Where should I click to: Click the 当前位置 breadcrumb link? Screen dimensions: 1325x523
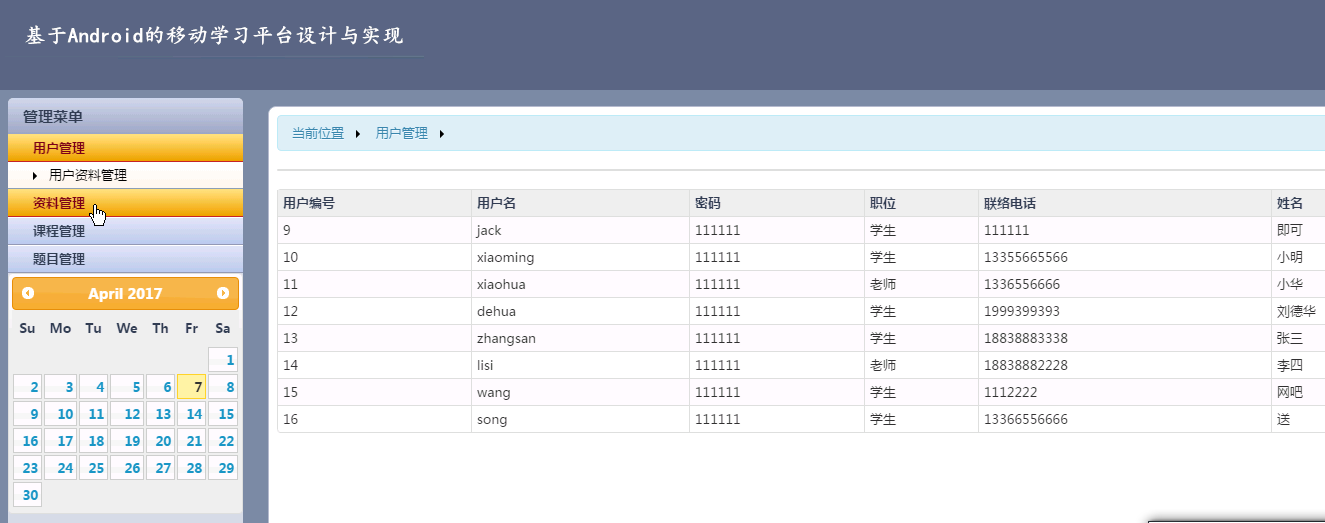click(318, 133)
